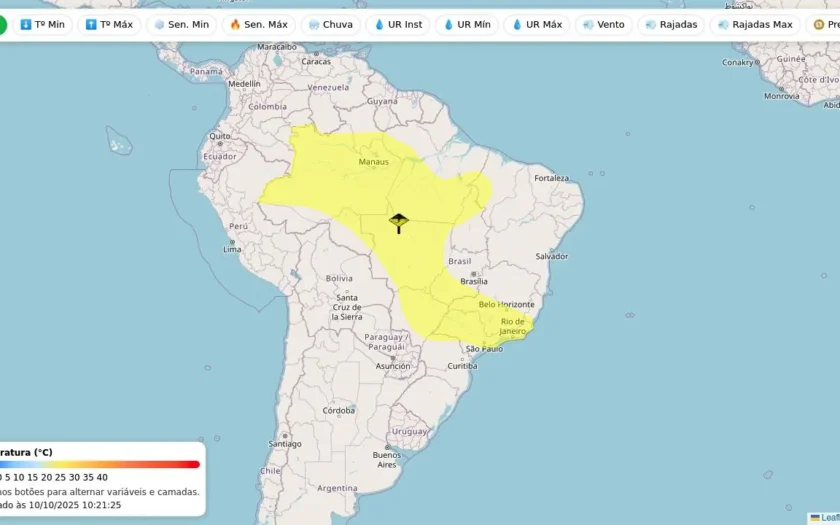Click the black station marker on map
This screenshot has height=525, width=840.
(x=399, y=223)
